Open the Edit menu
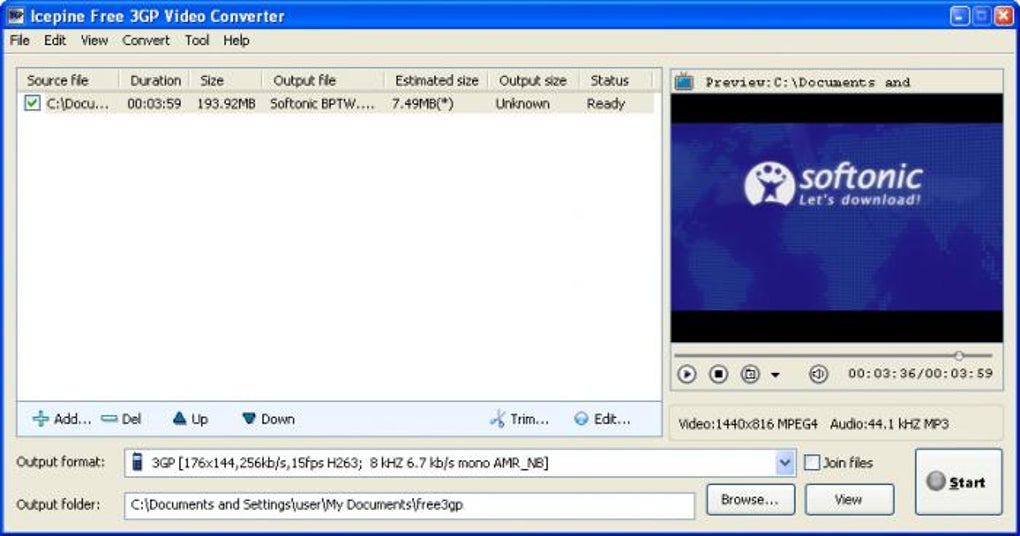The height and width of the screenshot is (536, 1020). pos(55,40)
